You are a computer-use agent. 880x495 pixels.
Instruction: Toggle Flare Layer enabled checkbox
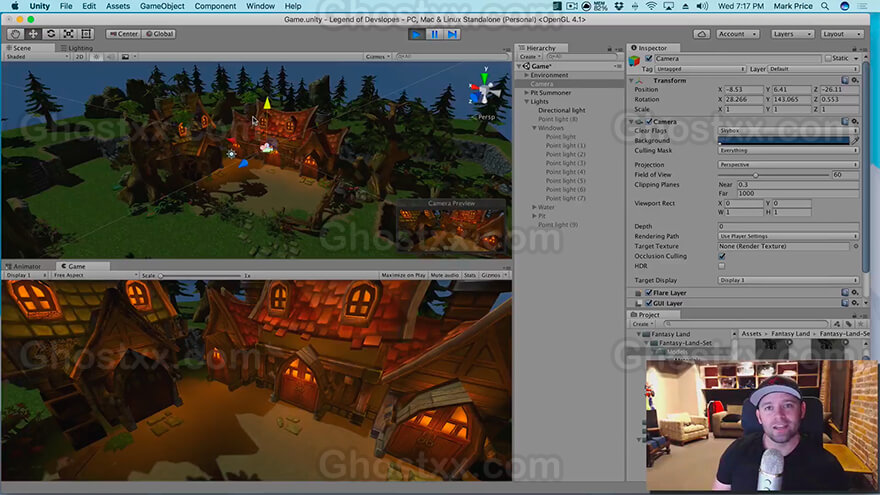[x=649, y=292]
